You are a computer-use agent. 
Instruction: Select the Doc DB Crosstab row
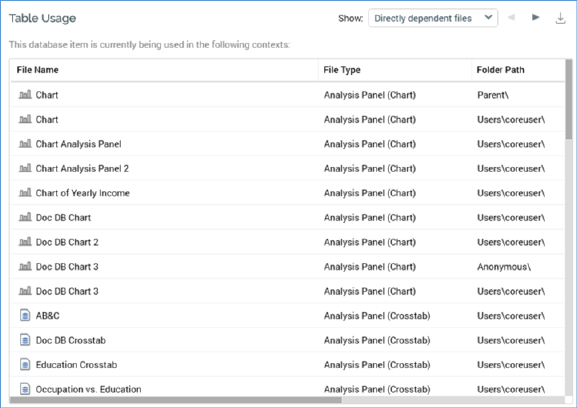pos(287,340)
